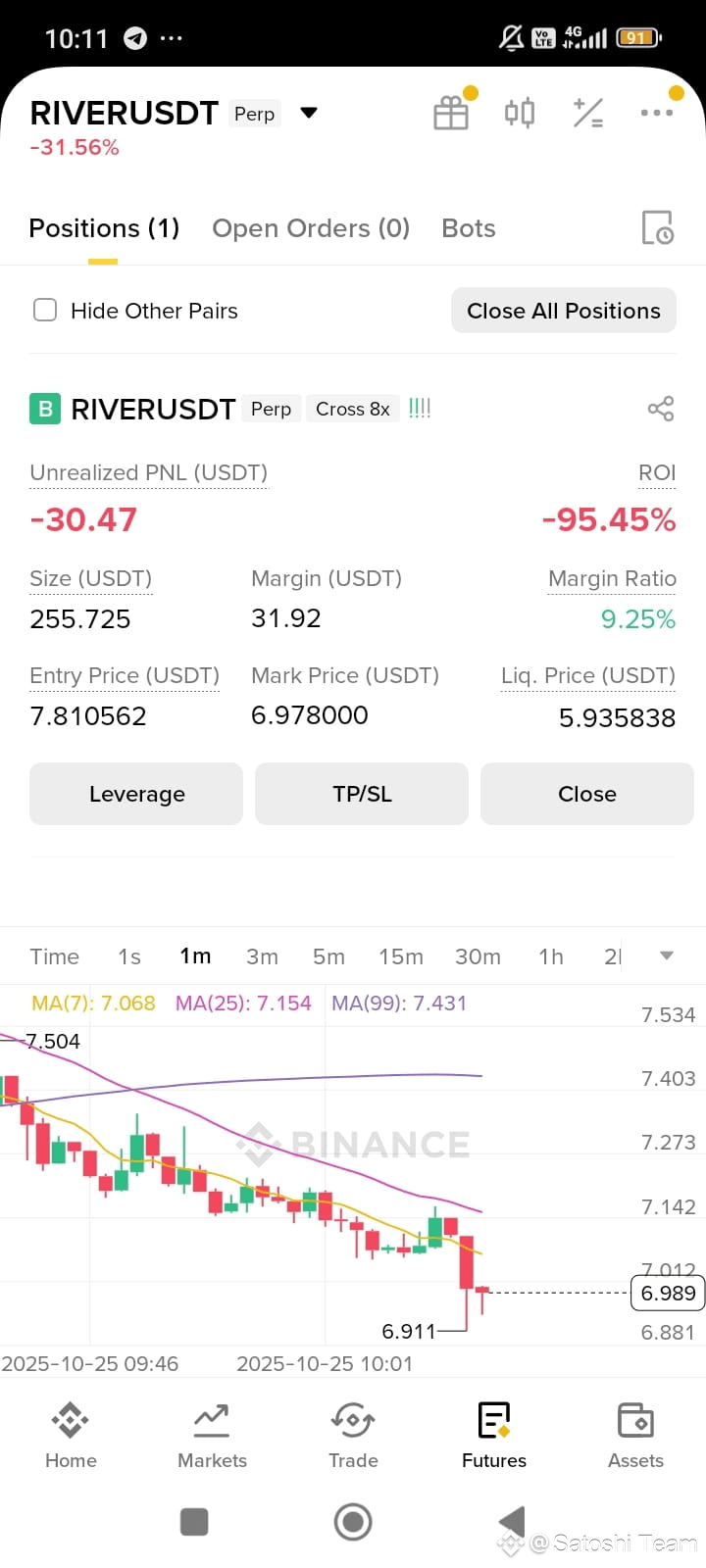This screenshot has width=706, height=1568.
Task: Select the 15m chart interval
Action: (x=401, y=956)
